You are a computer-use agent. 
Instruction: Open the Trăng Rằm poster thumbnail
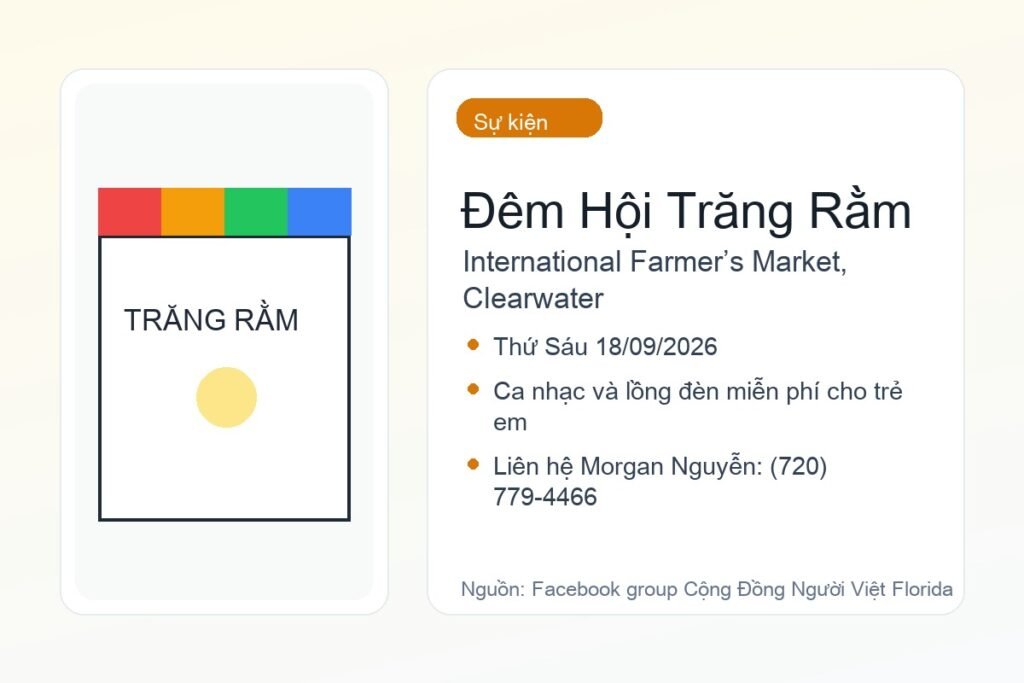(x=225, y=355)
